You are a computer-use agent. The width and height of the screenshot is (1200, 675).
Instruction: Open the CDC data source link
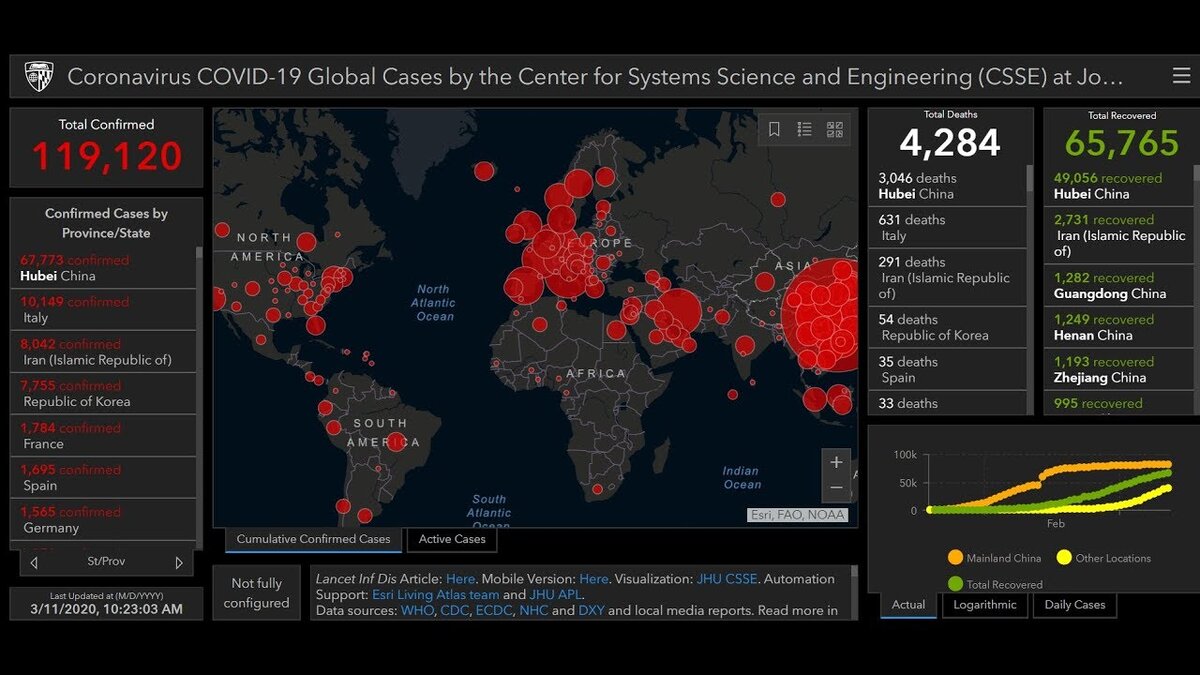453,611
